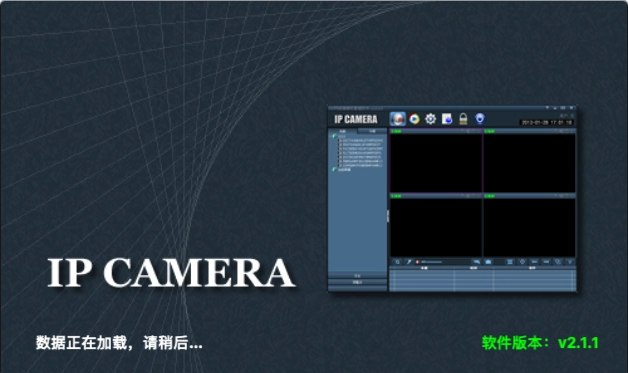Collapse the top device tree group
628x373 pixels.
pos(331,136)
